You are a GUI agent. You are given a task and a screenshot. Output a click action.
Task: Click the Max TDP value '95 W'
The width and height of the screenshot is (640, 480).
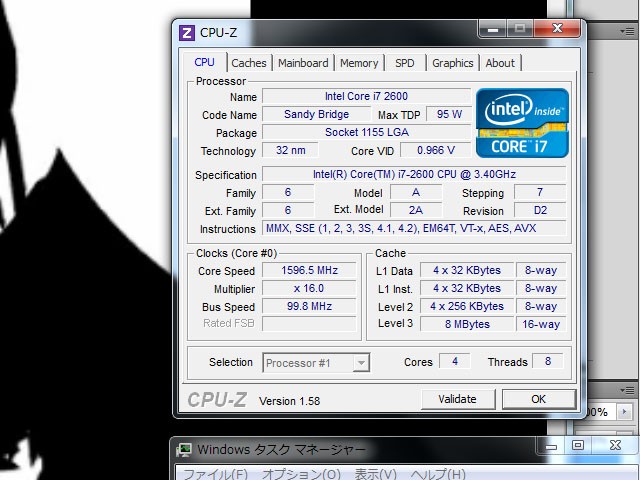[449, 114]
